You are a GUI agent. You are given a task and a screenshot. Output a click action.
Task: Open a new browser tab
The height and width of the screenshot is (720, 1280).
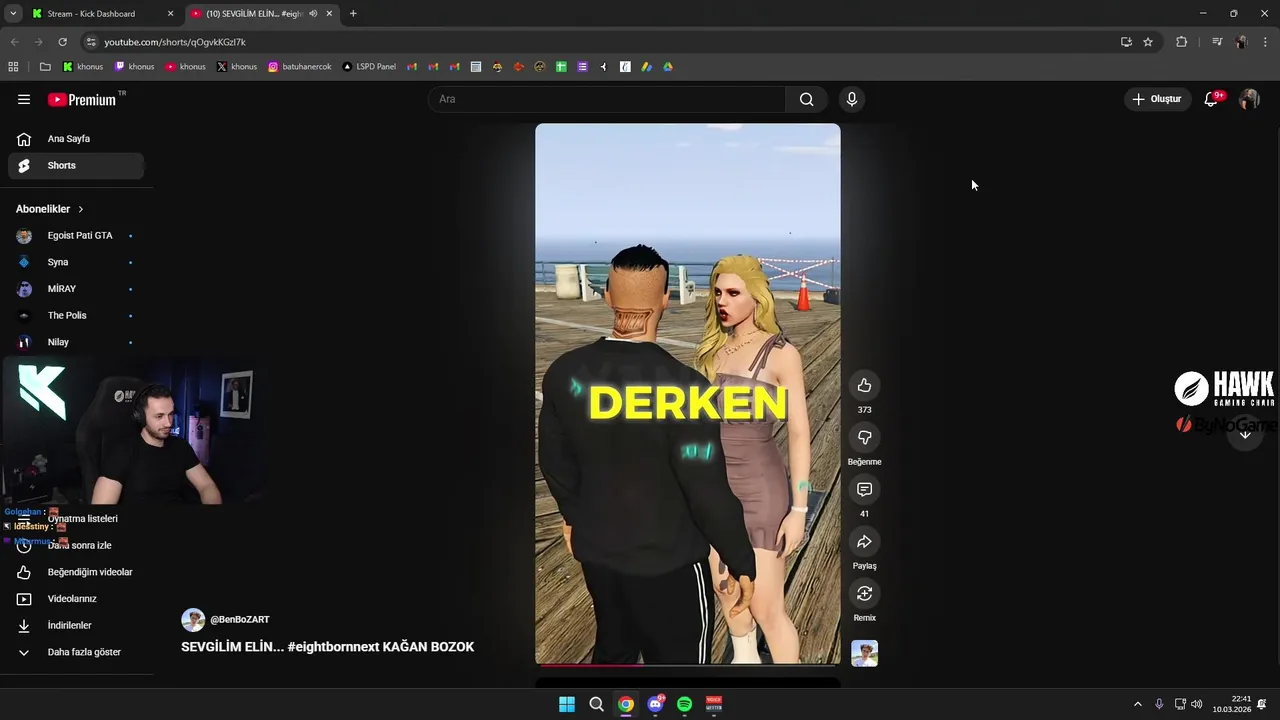pos(353,14)
